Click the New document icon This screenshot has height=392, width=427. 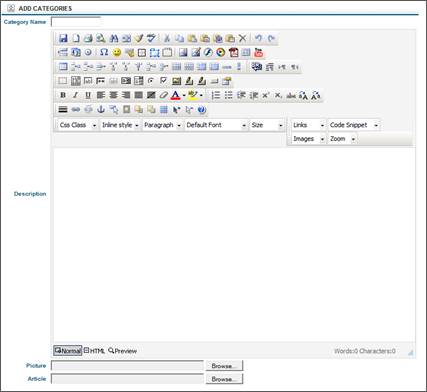pos(76,38)
